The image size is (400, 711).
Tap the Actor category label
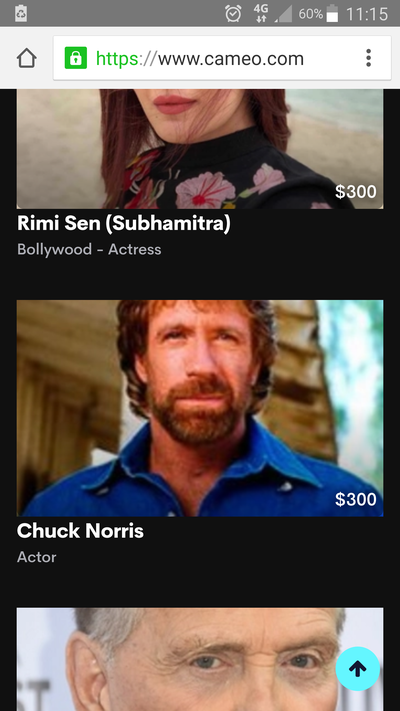pyautogui.click(x=37, y=557)
